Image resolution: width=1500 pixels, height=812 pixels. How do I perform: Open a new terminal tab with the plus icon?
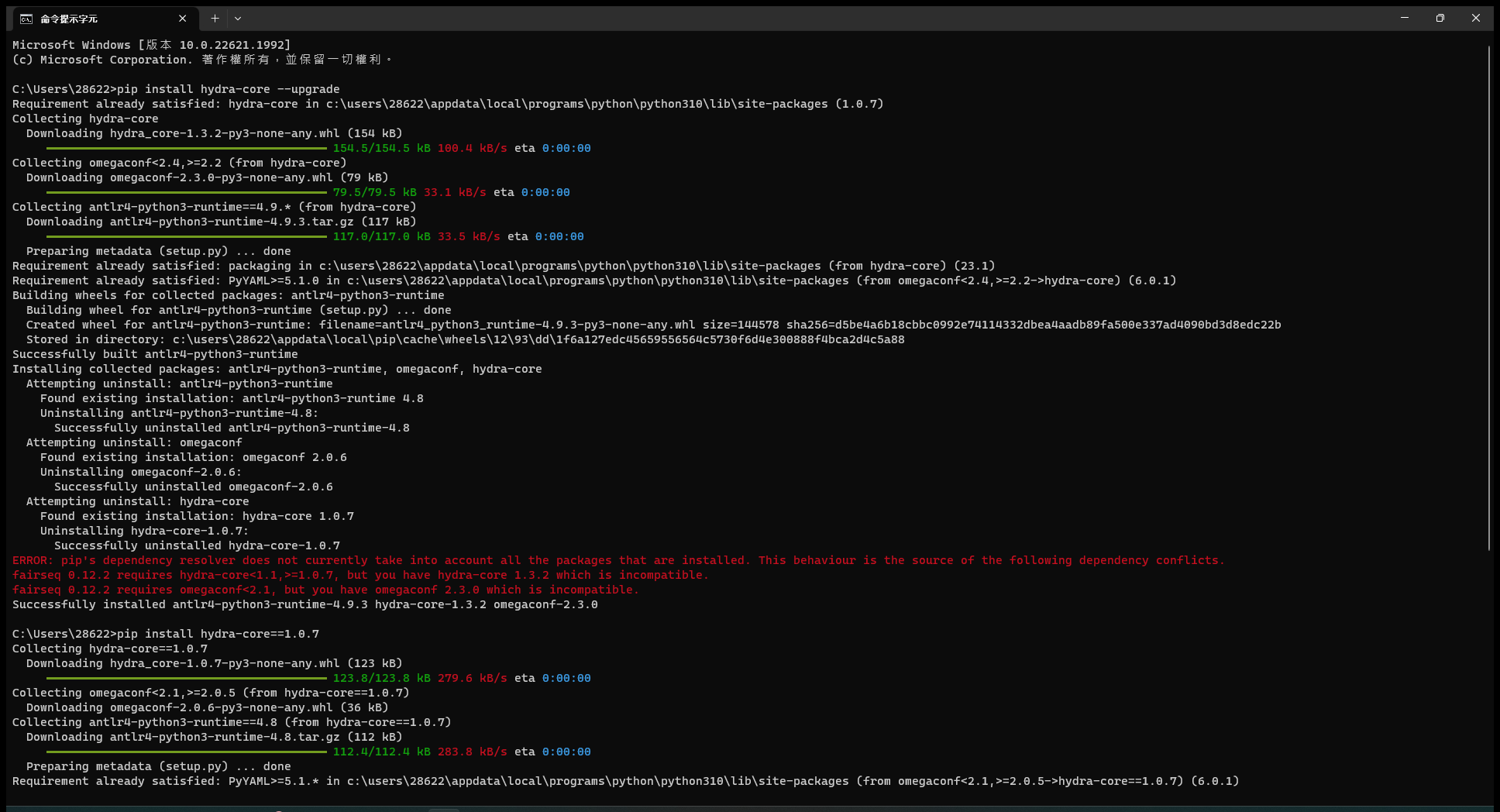point(215,18)
